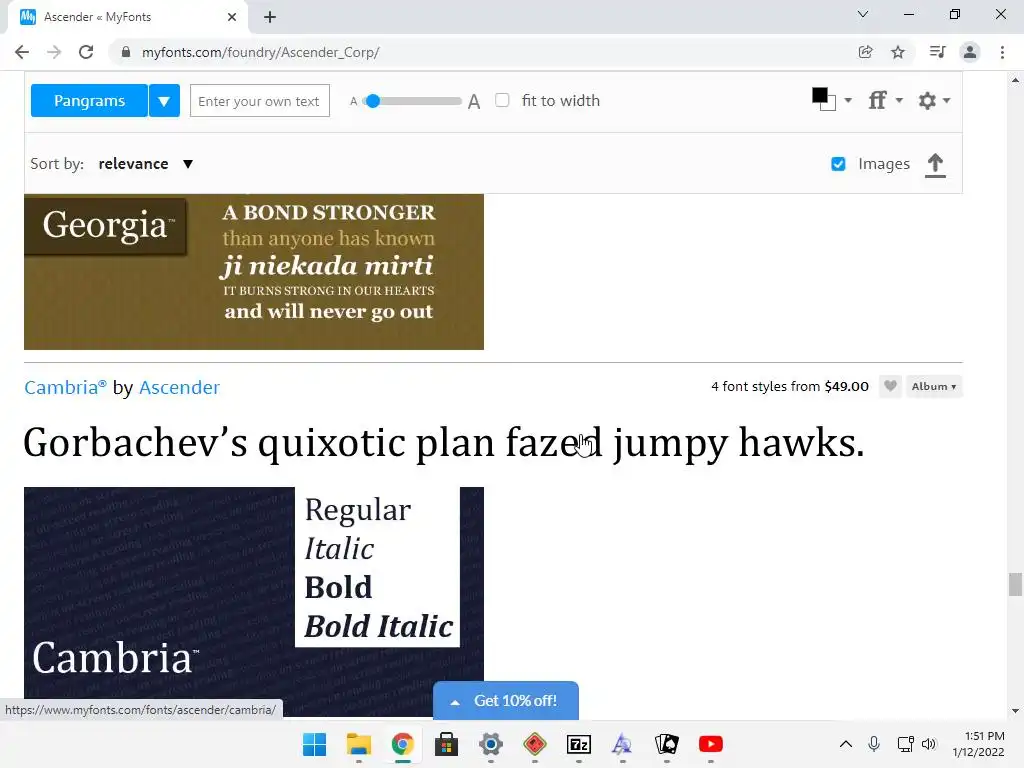The height and width of the screenshot is (768, 1024).
Task: Click the browser forward arrow
Action: [54, 52]
